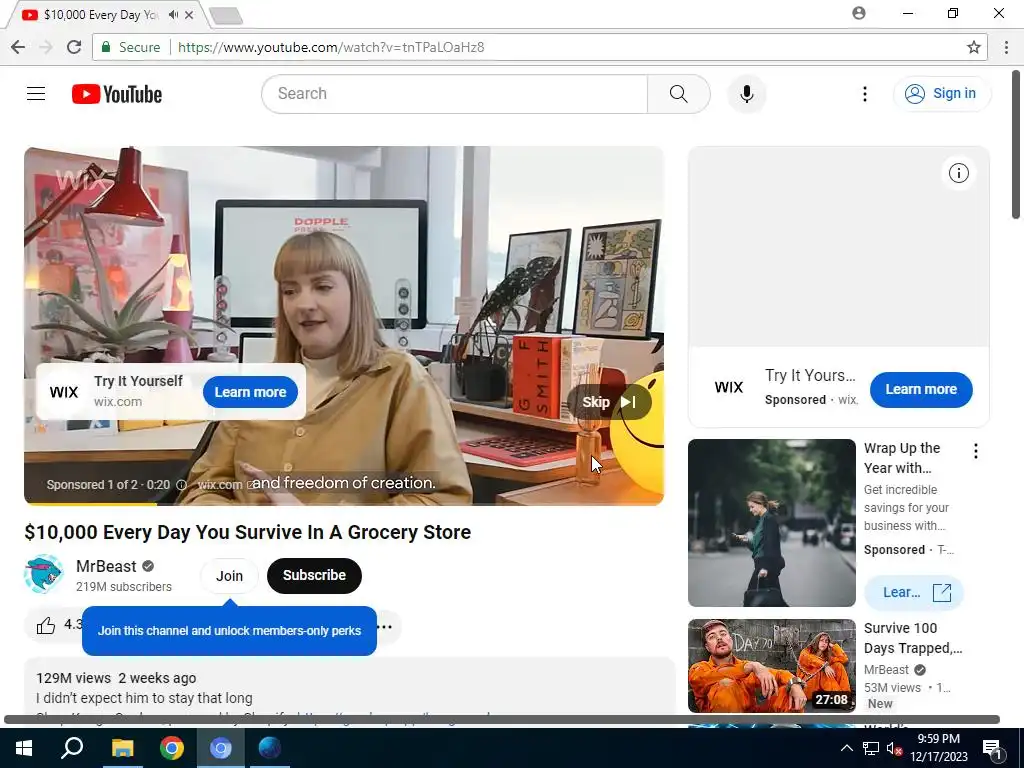Click the Wix logo in sidebar ad
This screenshot has height=768, width=1024.
[729, 387]
